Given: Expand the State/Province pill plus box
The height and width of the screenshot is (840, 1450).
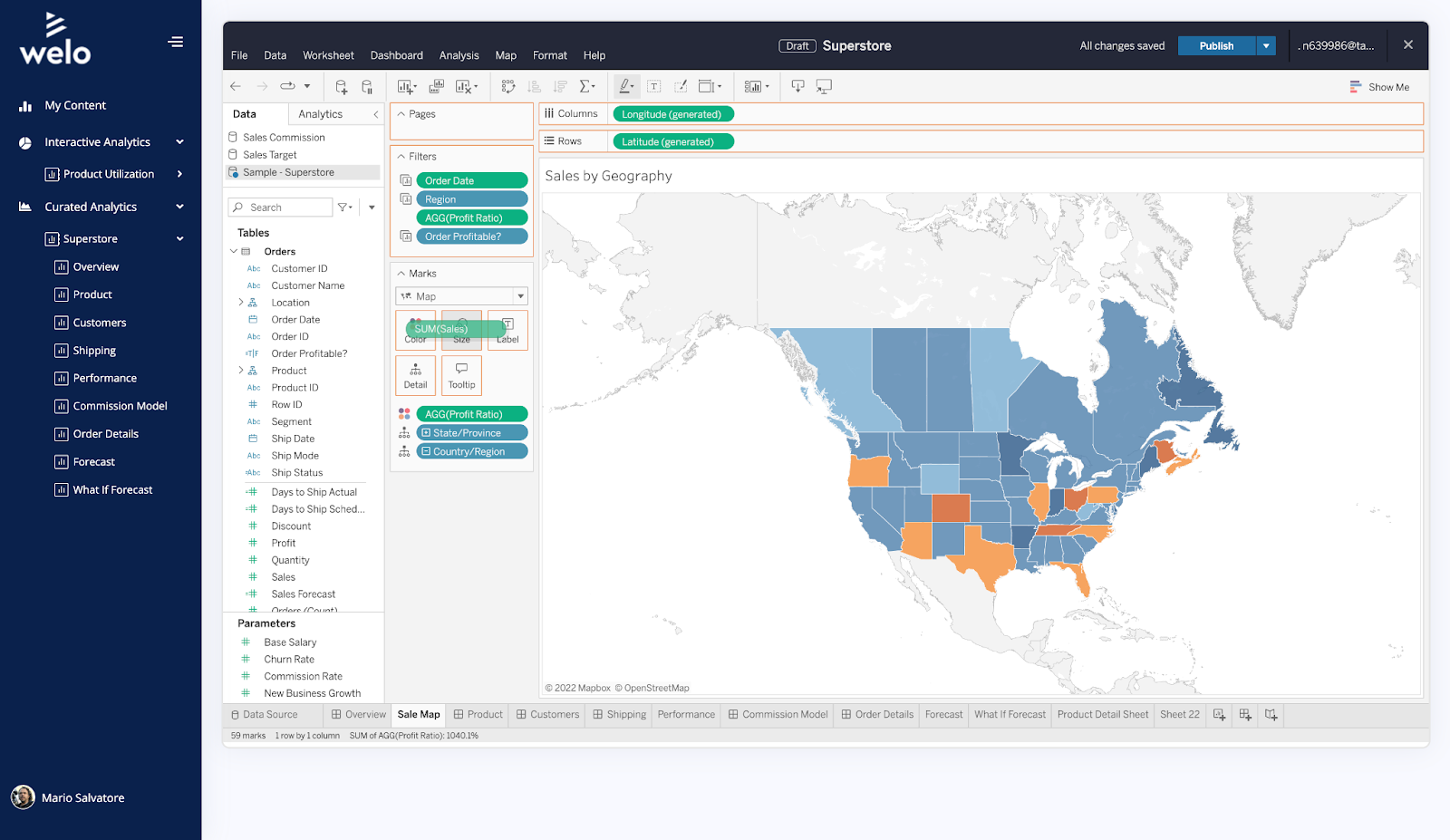Looking at the screenshot, I should click(426, 433).
